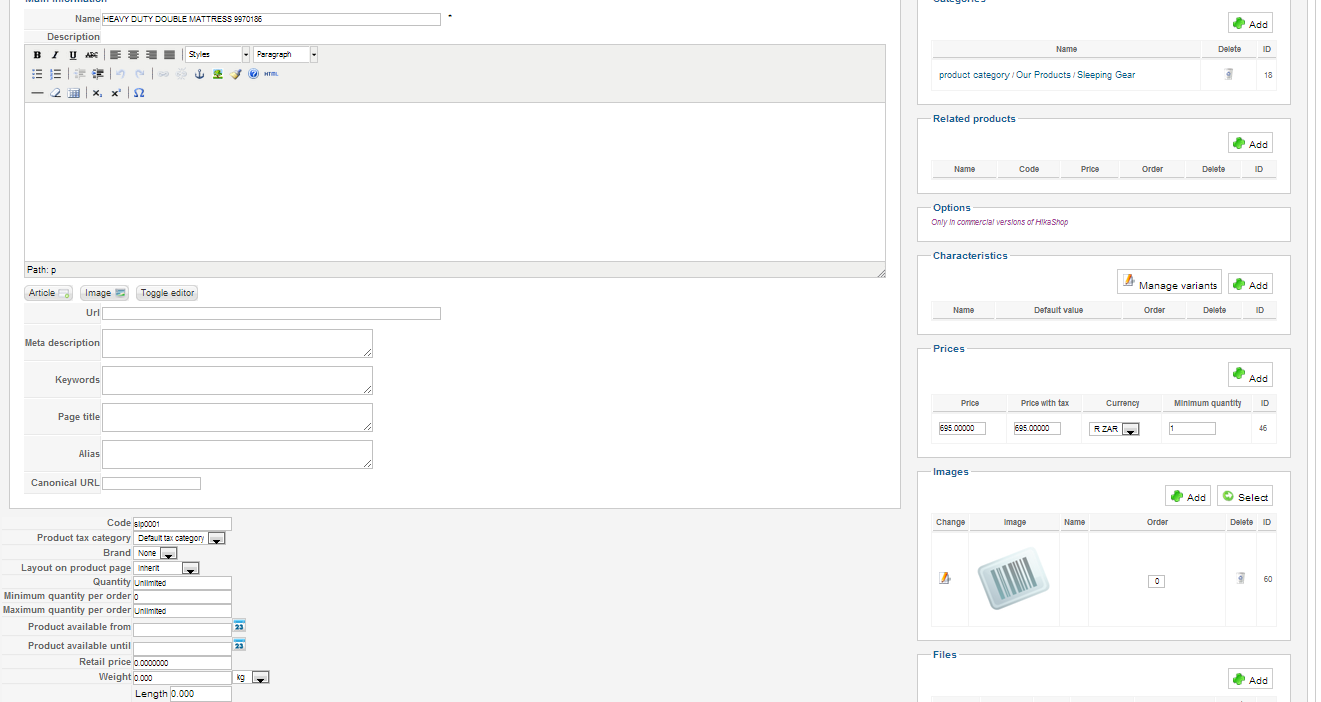Open the Layout on product page dropdown
The height and width of the screenshot is (702, 1321).
(167, 568)
